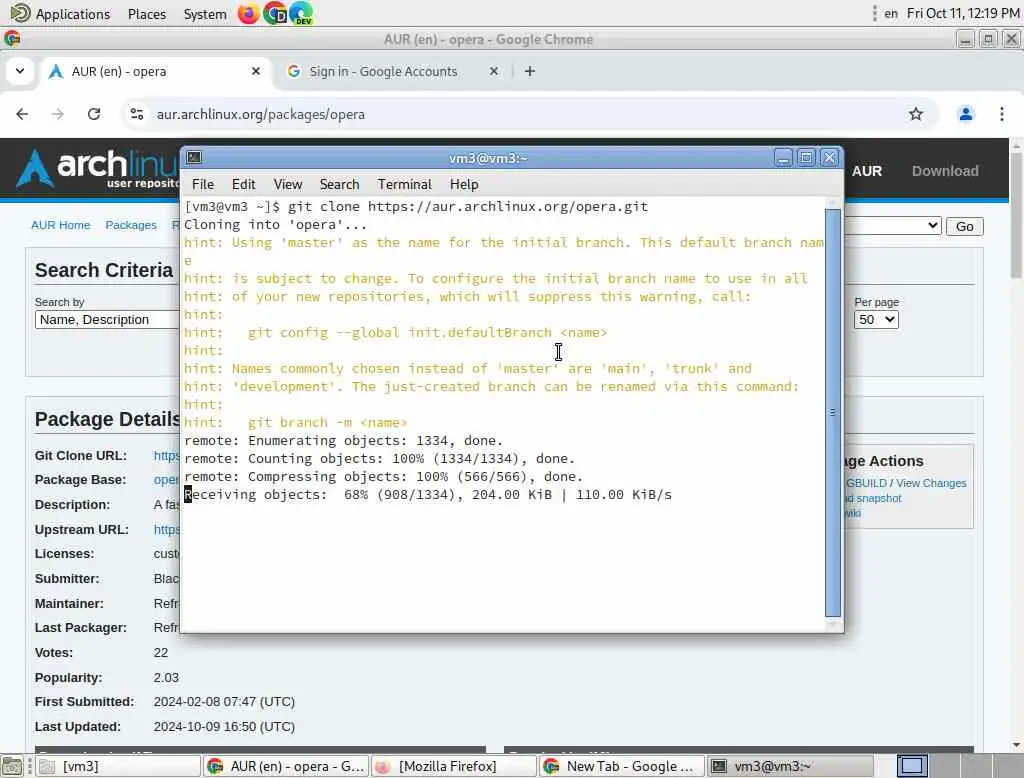This screenshot has height=778, width=1024.
Task: Switch to [Mozilla Firefox] taskbar entry
Action: [455, 766]
